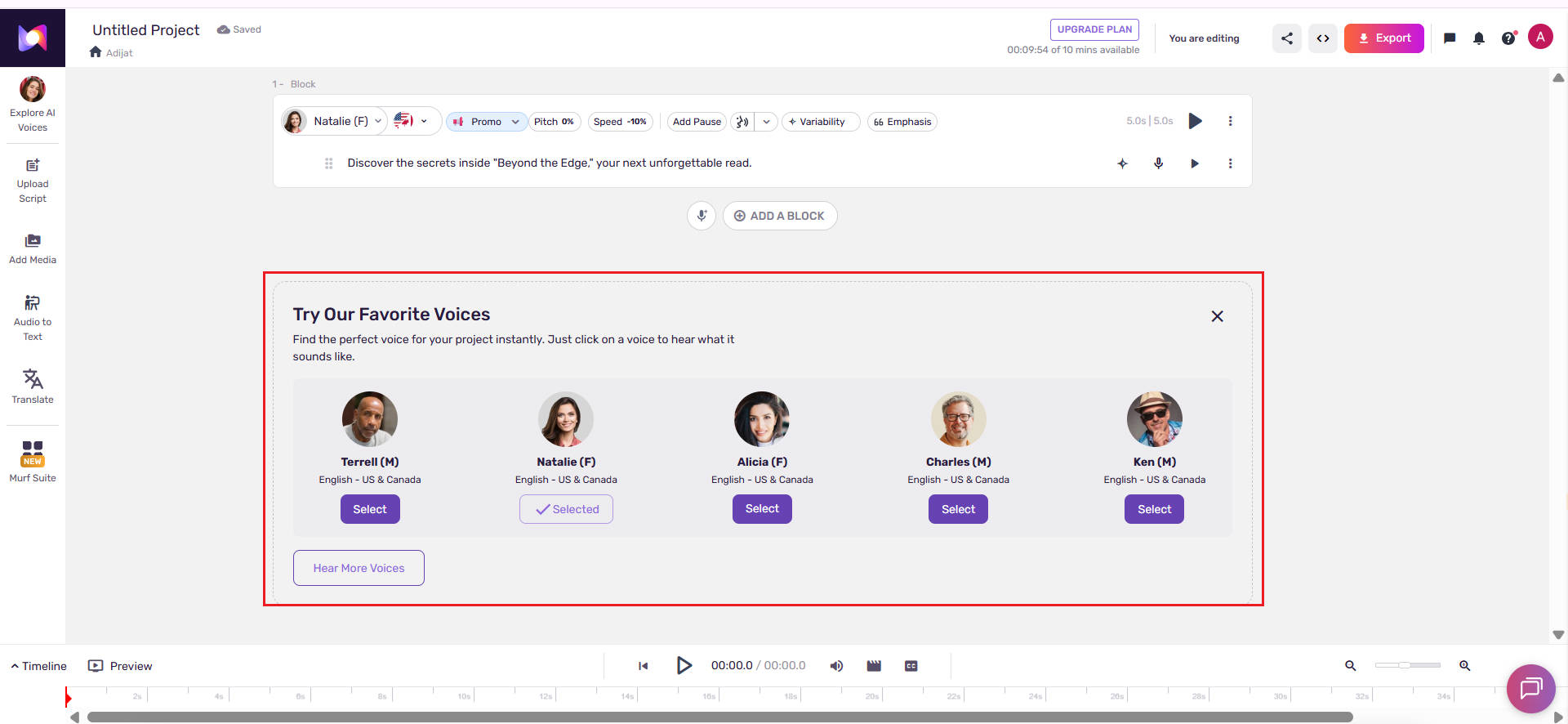Close the Try Our Favorite Voices panel
Image resolution: width=1568 pixels, height=724 pixels.
(1217, 316)
